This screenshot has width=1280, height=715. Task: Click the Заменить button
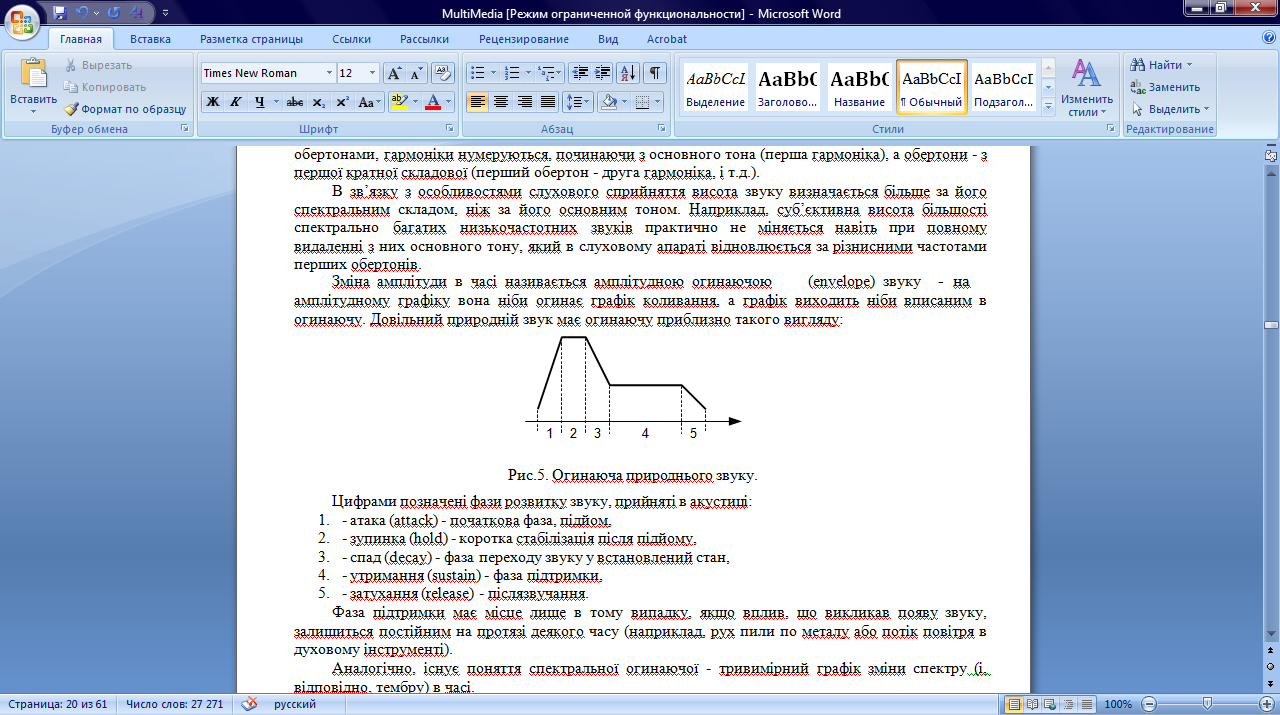click(x=1166, y=87)
